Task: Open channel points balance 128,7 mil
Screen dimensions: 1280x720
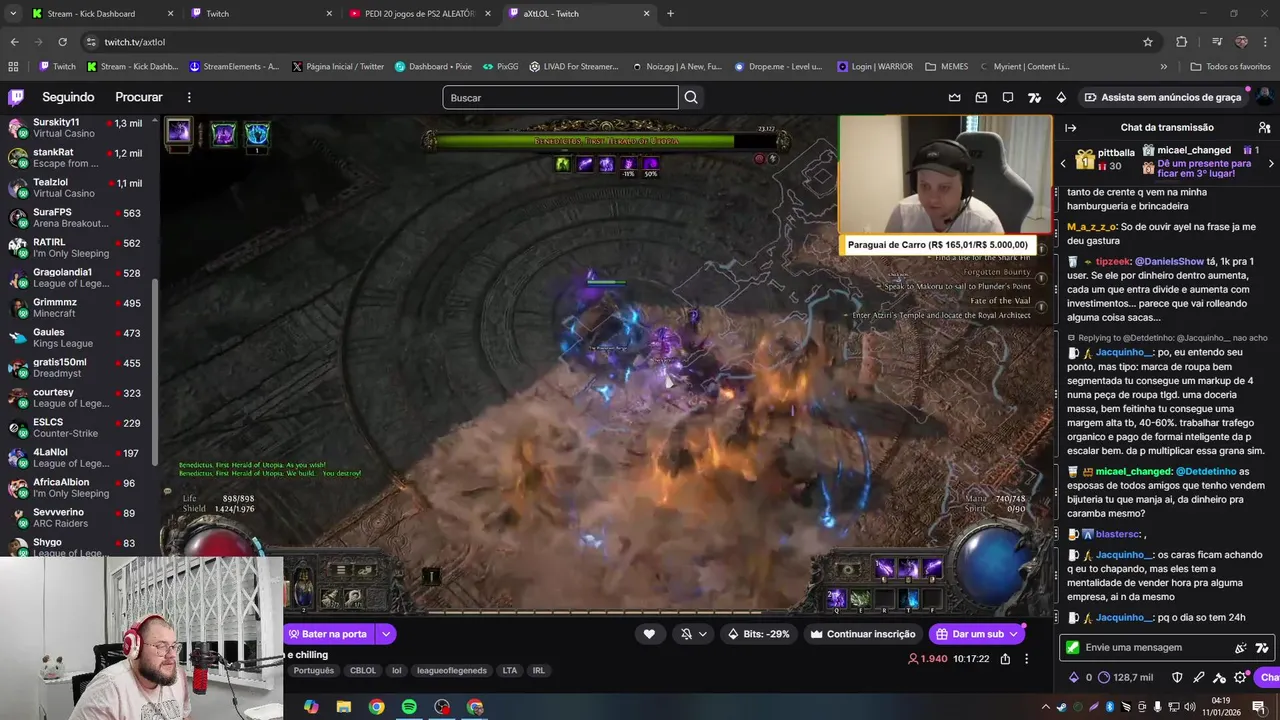Action: tap(1125, 677)
